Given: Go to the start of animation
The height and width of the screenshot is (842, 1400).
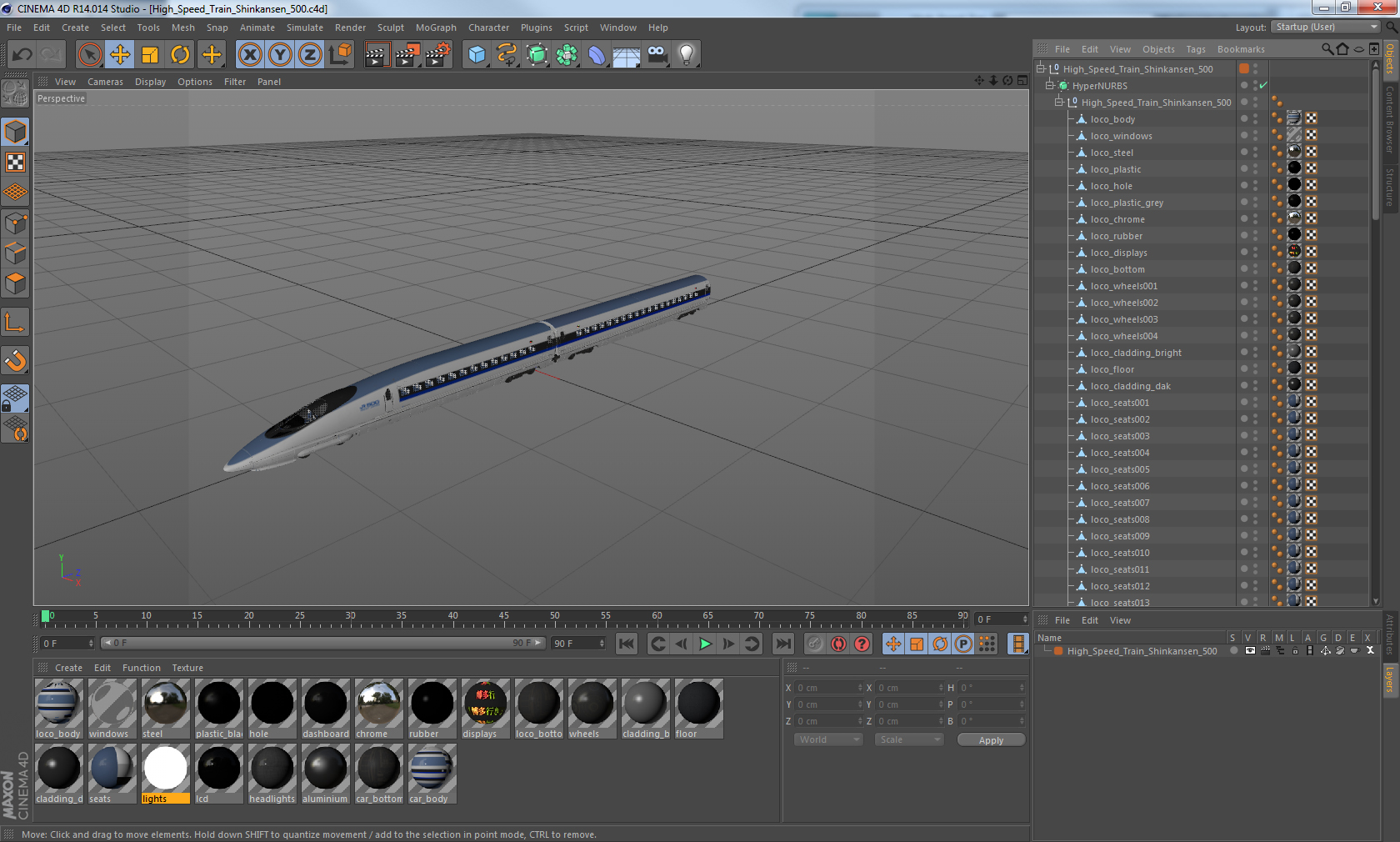Looking at the screenshot, I should click(x=627, y=644).
